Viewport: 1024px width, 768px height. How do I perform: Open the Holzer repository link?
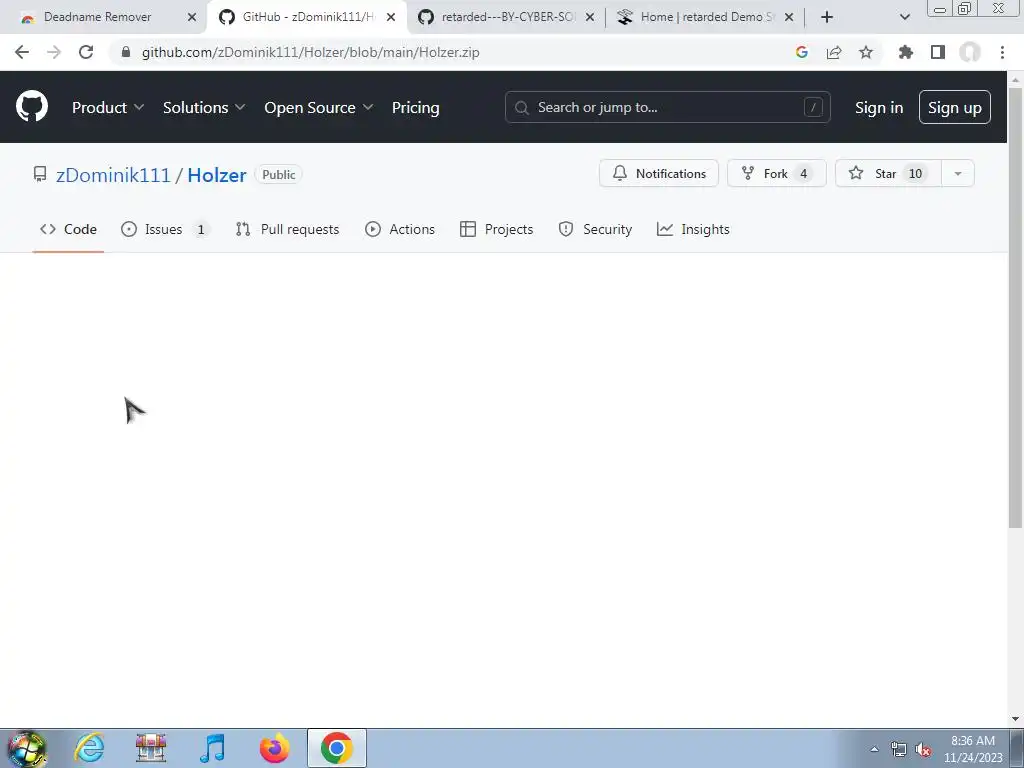217,174
